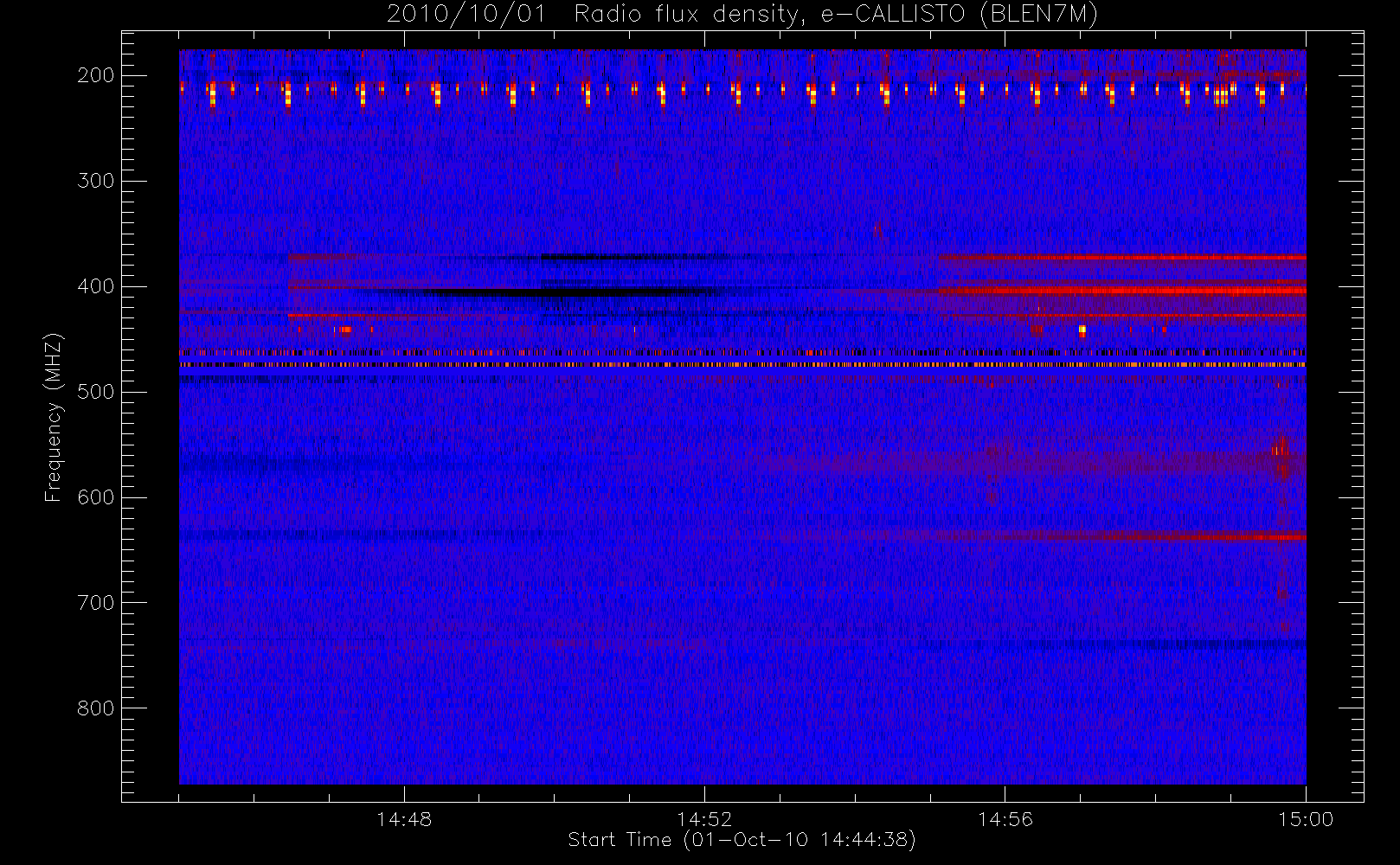Click the 400 frequency tick label
Viewport: 1400px width, 865px height.
pyautogui.click(x=96, y=286)
